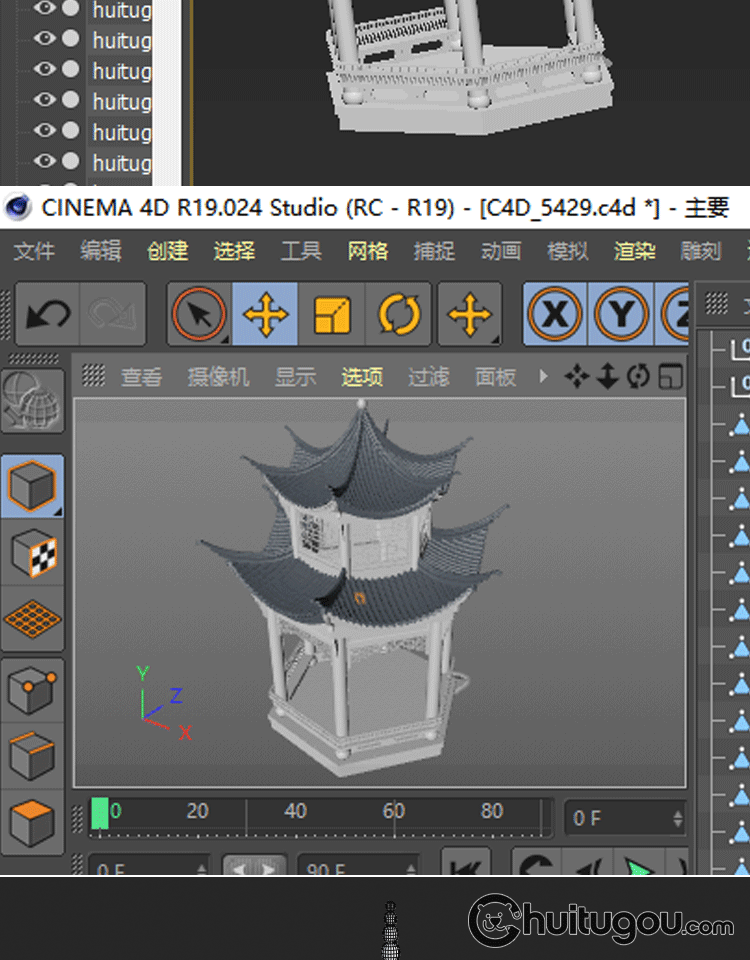This screenshot has height=960, width=750.
Task: Toggle X axis lock
Action: [x=555, y=315]
